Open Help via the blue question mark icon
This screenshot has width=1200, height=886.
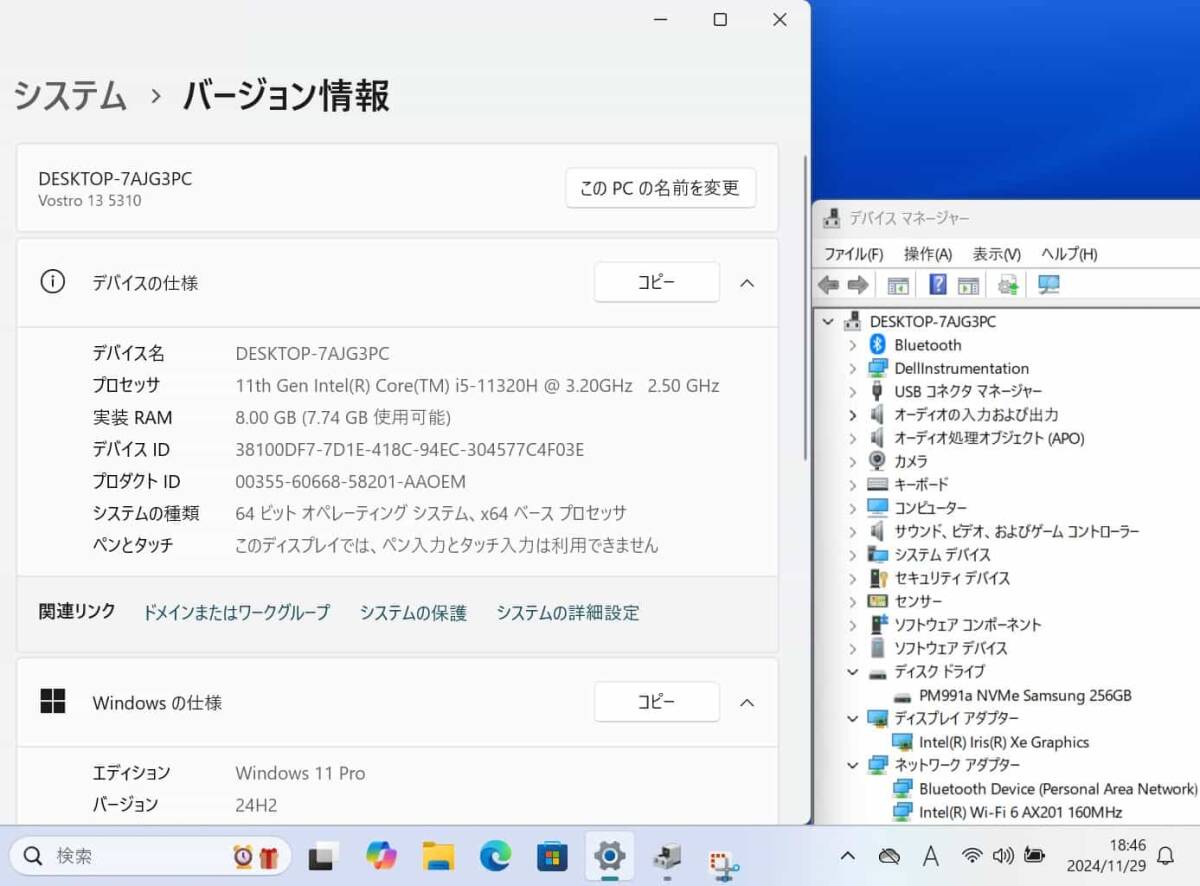pos(937,285)
